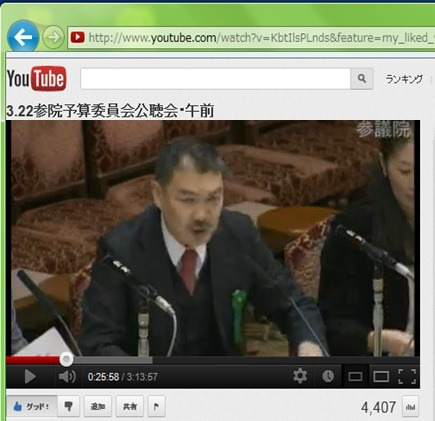
Task: Show video statistics chart icon
Action: coord(410,407)
